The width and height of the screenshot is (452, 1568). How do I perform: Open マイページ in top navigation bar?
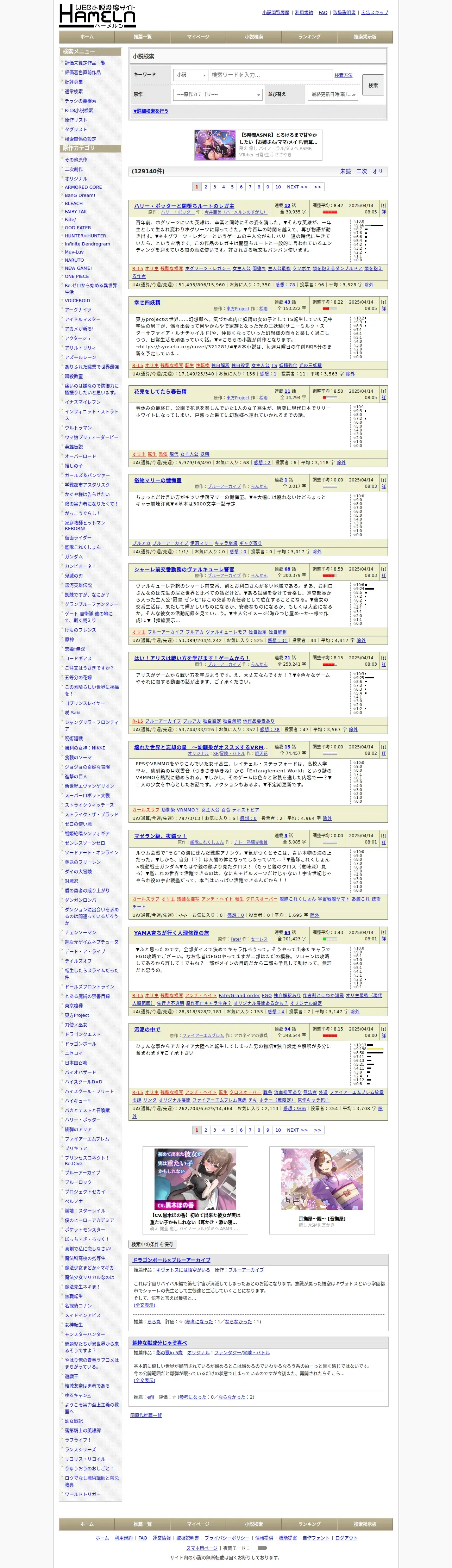pyautogui.click(x=198, y=37)
